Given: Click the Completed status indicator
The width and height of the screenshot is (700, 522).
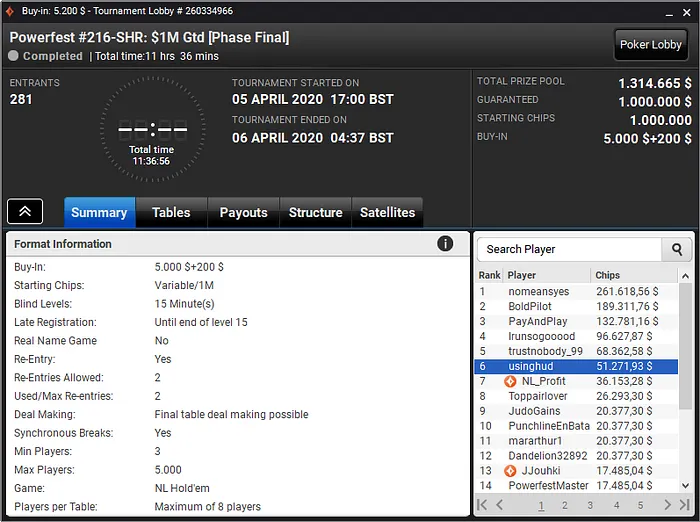Looking at the screenshot, I should coord(46,56).
